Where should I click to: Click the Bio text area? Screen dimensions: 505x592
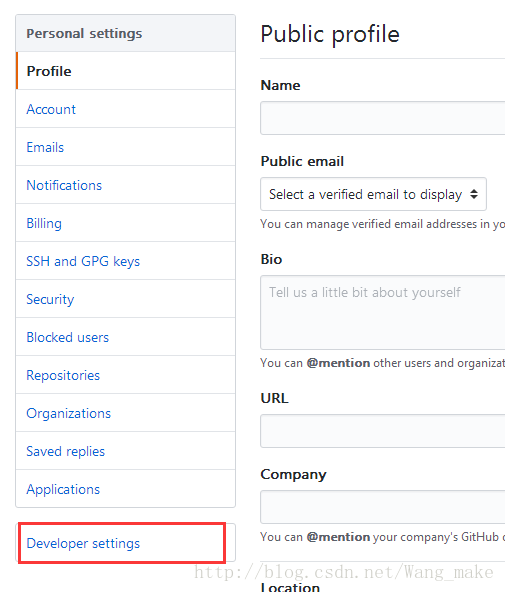(383, 313)
